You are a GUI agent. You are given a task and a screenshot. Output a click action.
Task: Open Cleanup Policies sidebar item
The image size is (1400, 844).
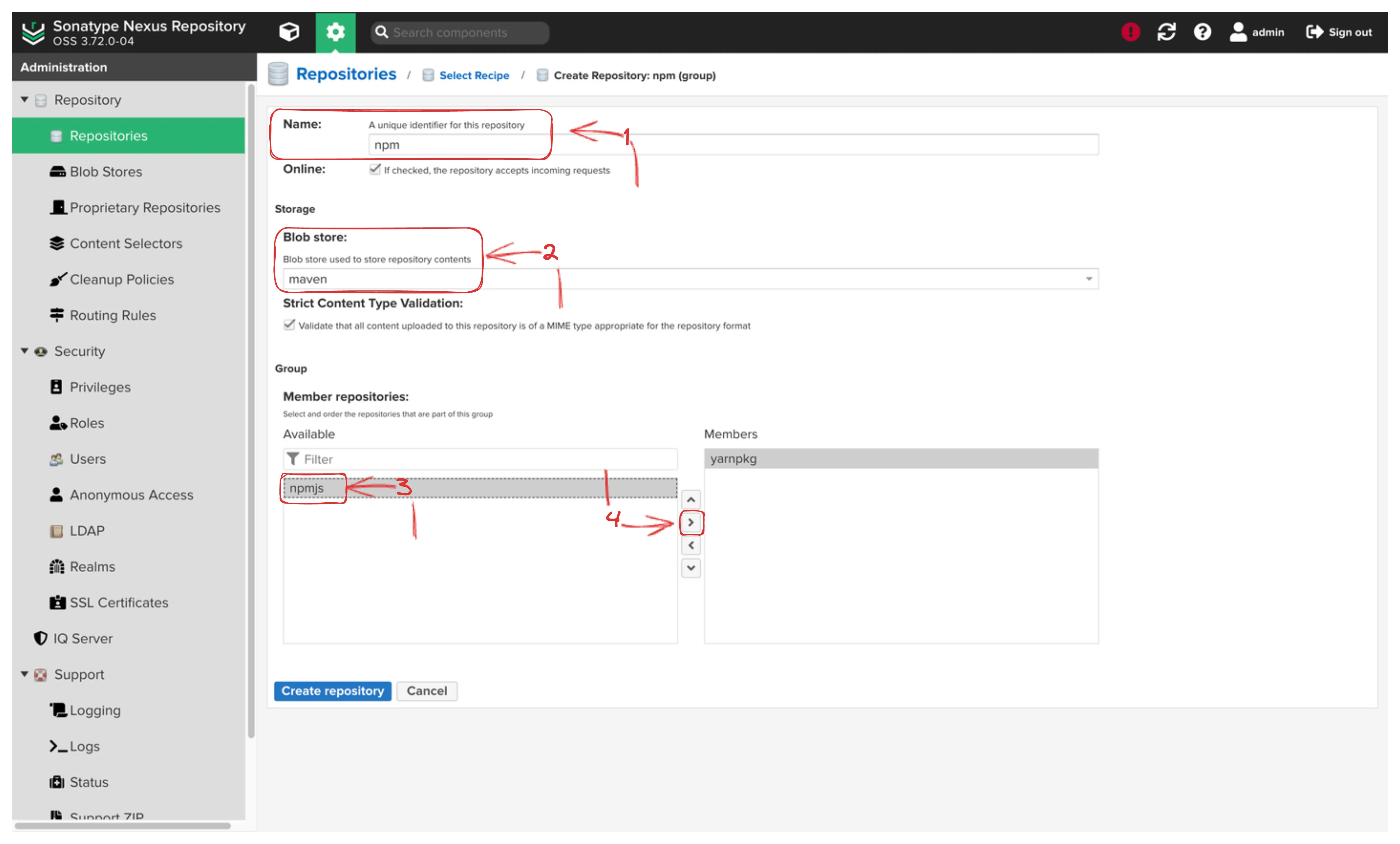coord(129,279)
